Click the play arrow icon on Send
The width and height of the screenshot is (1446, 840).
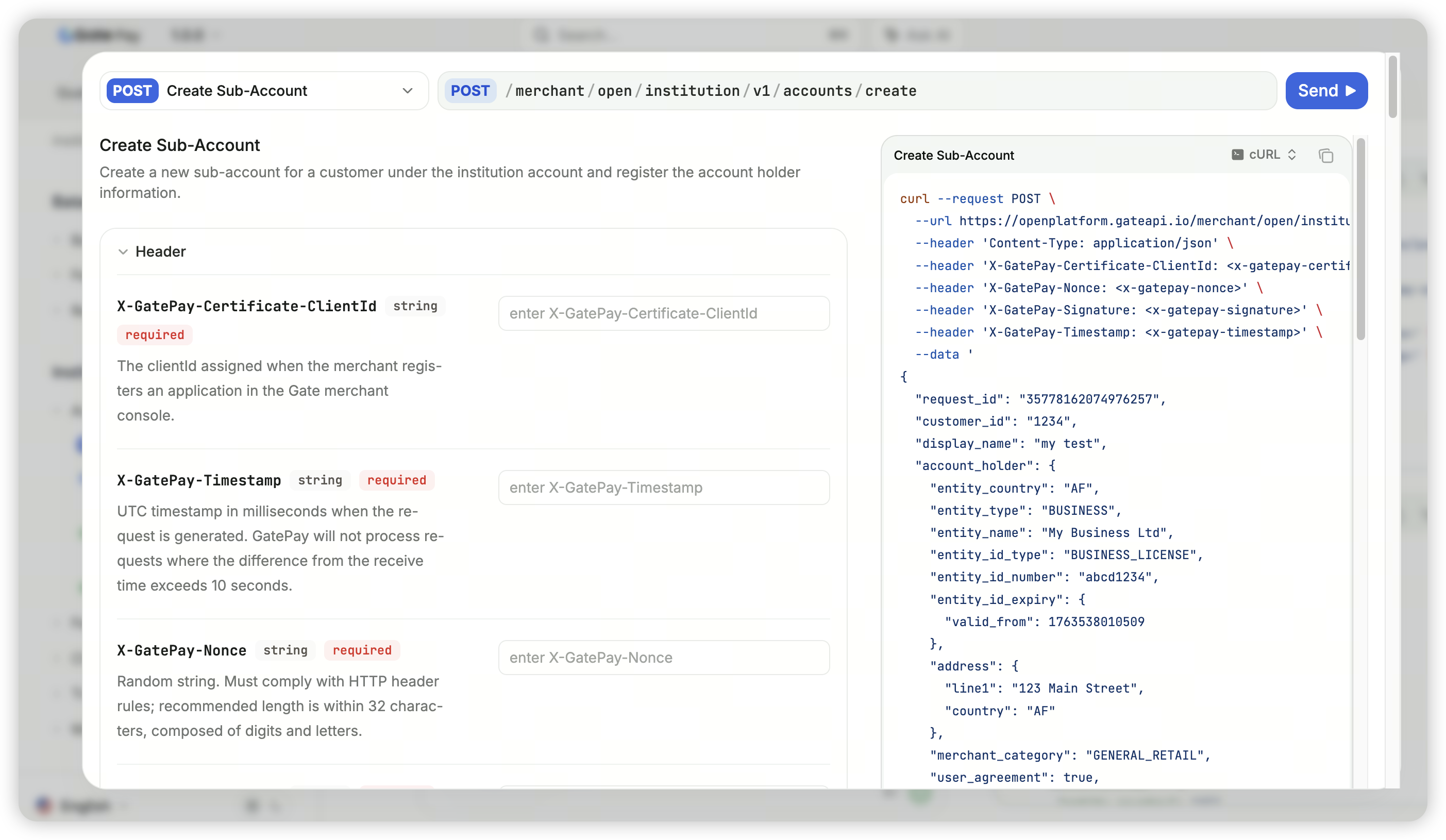pyautogui.click(x=1351, y=91)
